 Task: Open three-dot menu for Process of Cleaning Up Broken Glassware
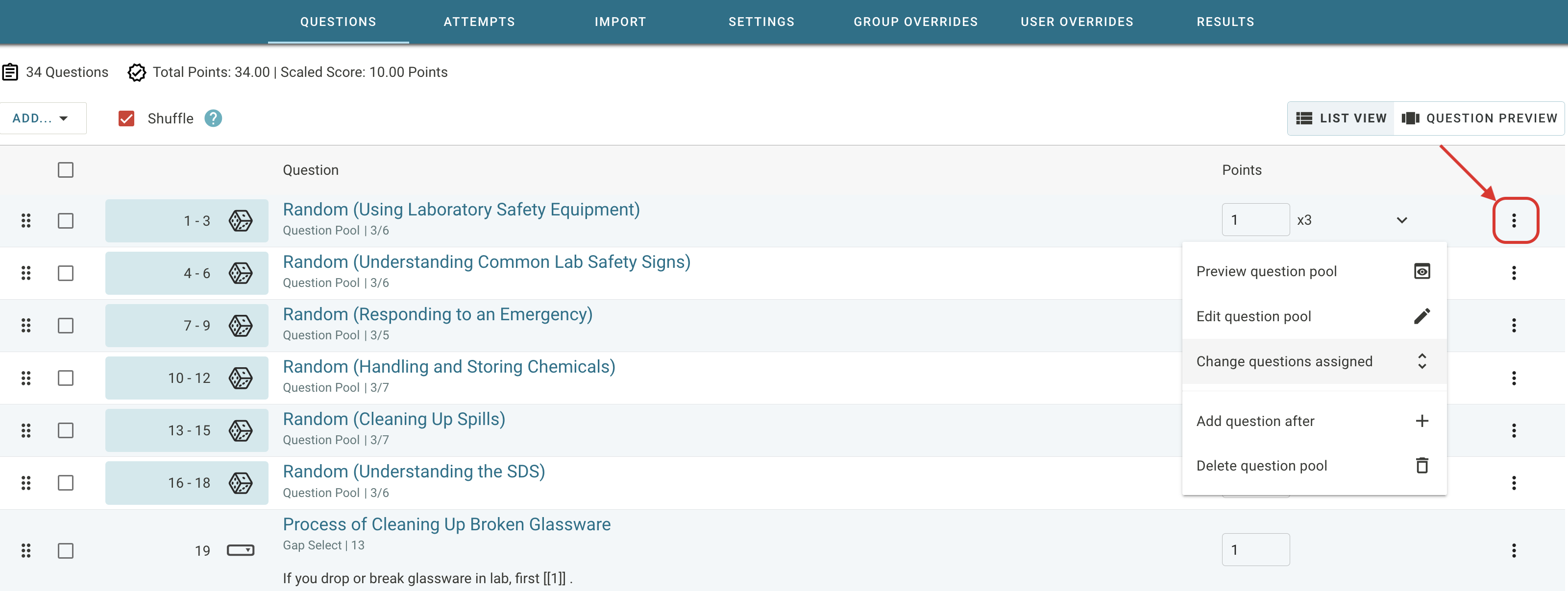(x=1513, y=550)
